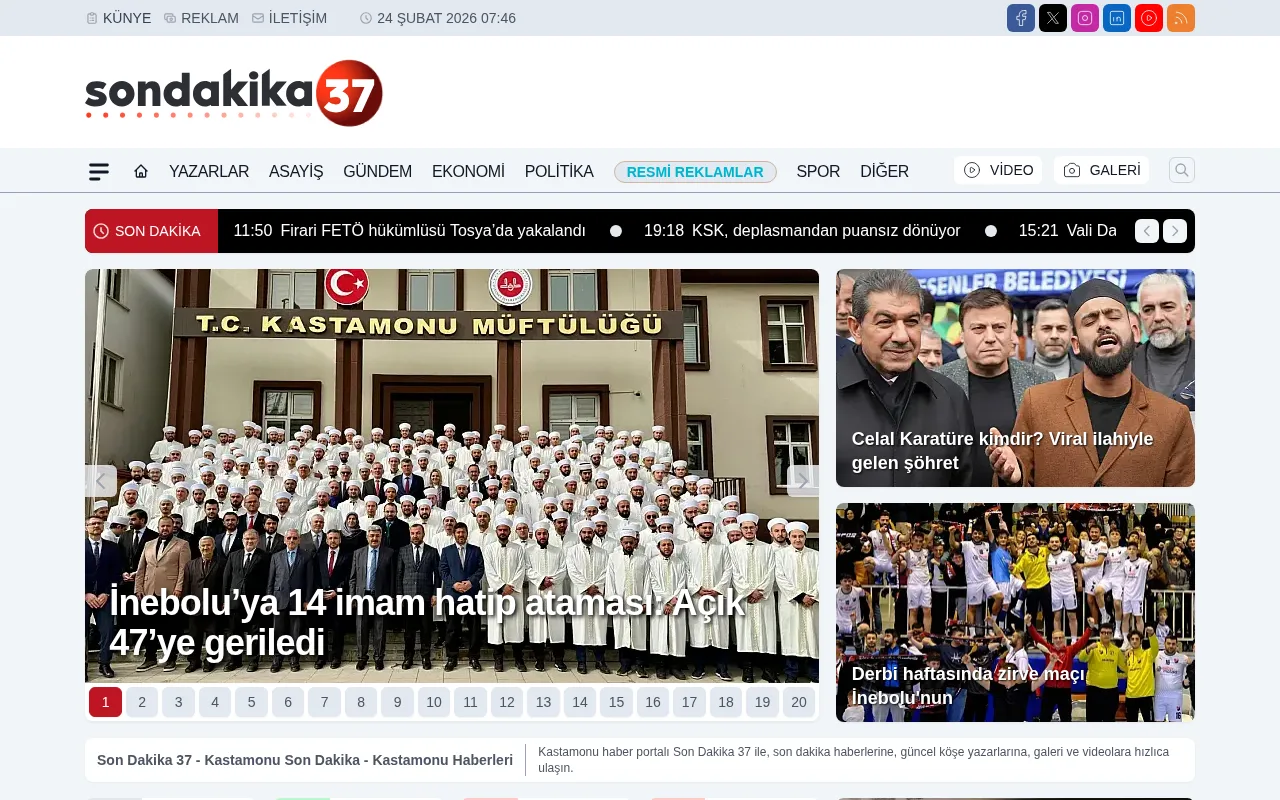1280x800 pixels.
Task: Open the EKONOMİ menu item
Action: pos(468,171)
